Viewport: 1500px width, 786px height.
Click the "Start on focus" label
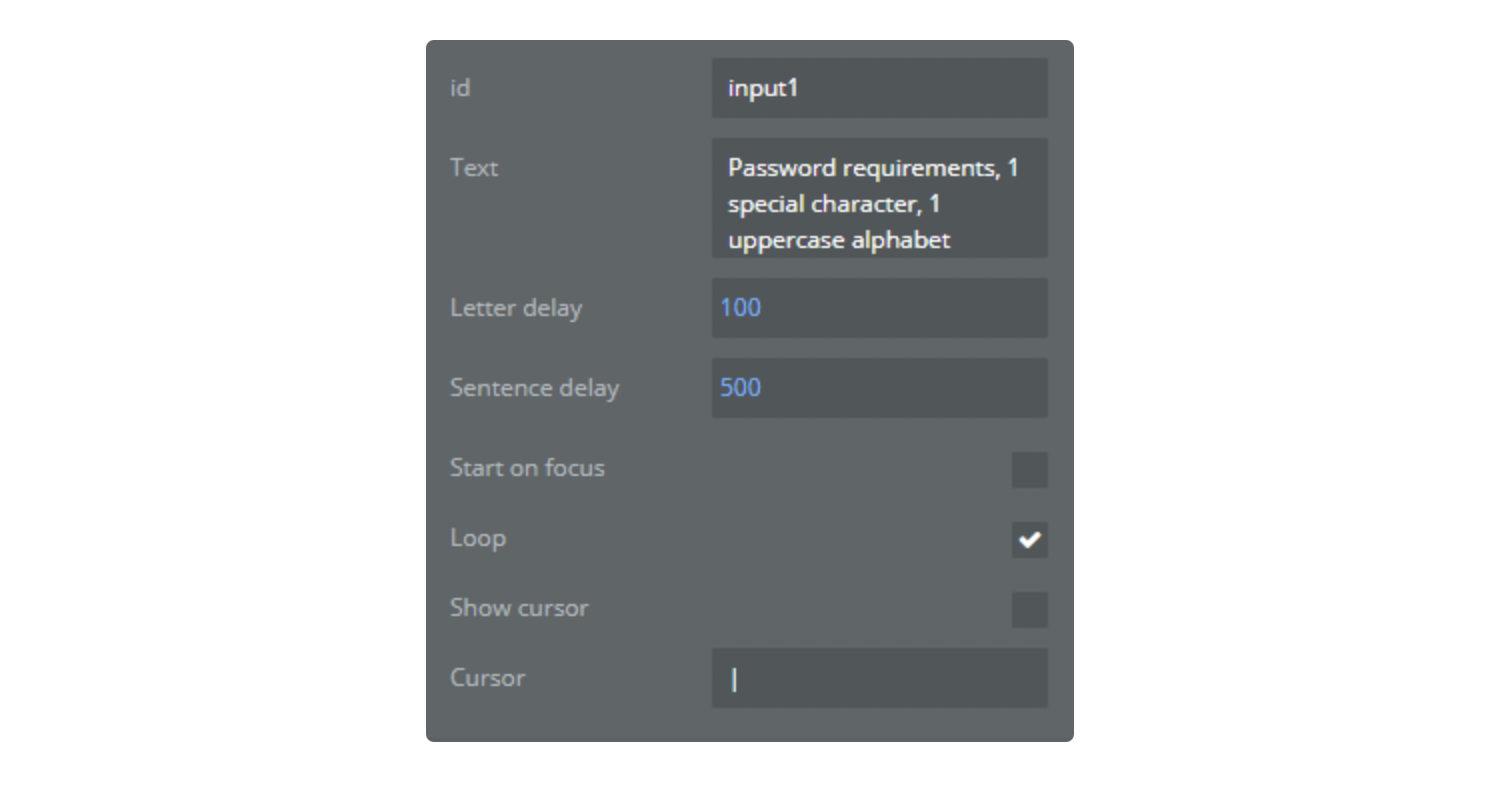(x=527, y=468)
